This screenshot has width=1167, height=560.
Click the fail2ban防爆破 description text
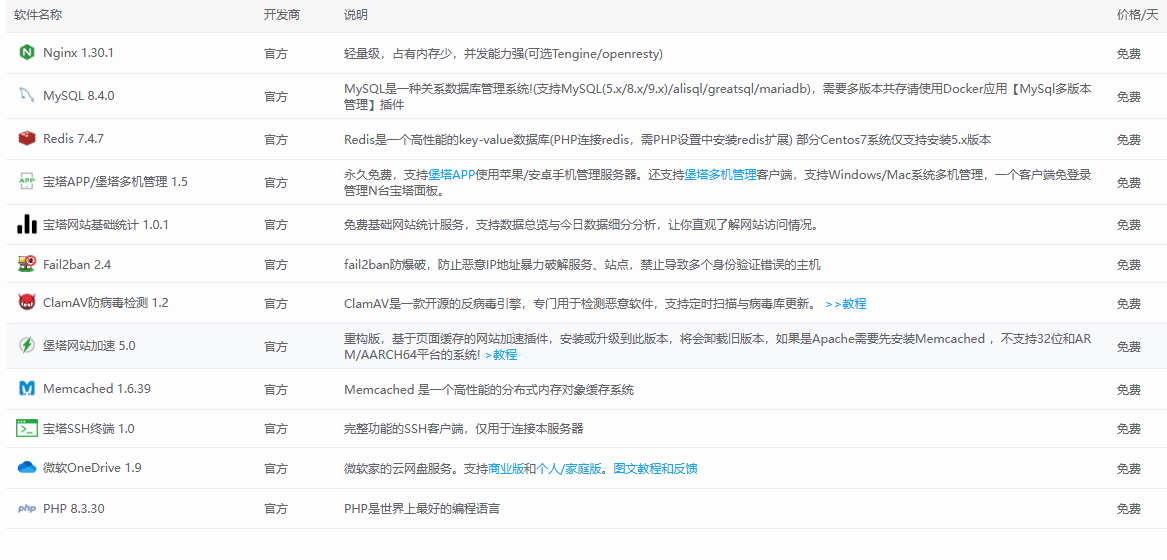point(582,264)
